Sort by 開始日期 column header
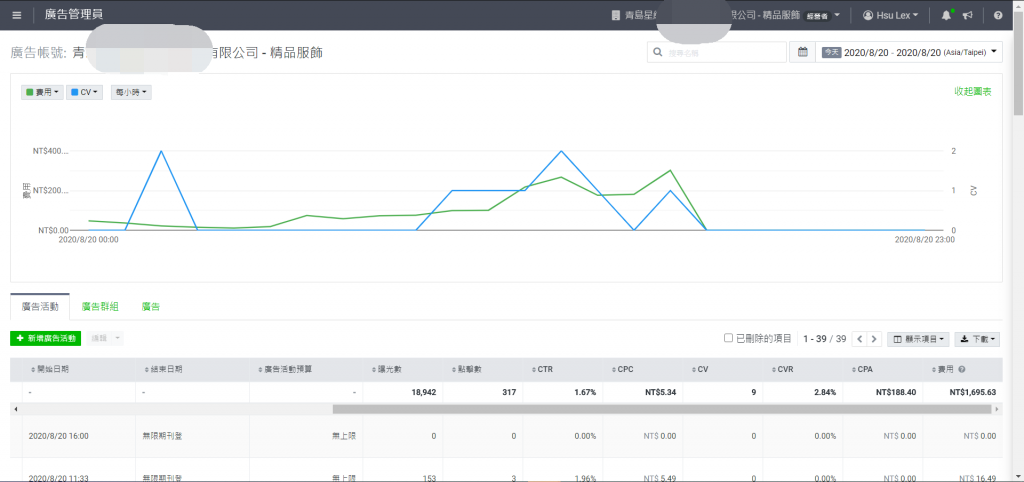The width and height of the screenshot is (1024, 482). [x=50, y=370]
